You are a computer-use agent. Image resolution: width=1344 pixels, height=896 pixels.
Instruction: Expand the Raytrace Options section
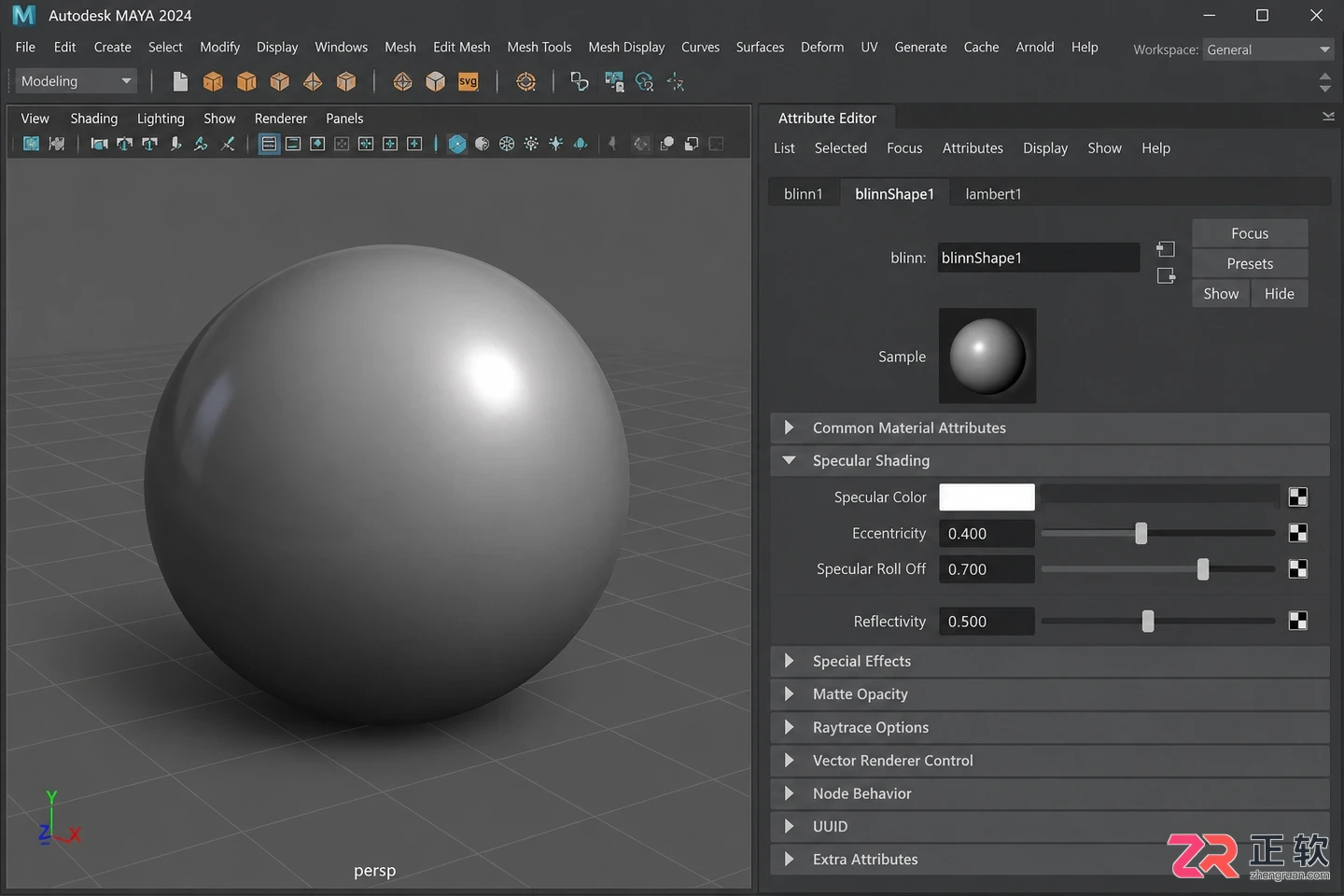1050,727
